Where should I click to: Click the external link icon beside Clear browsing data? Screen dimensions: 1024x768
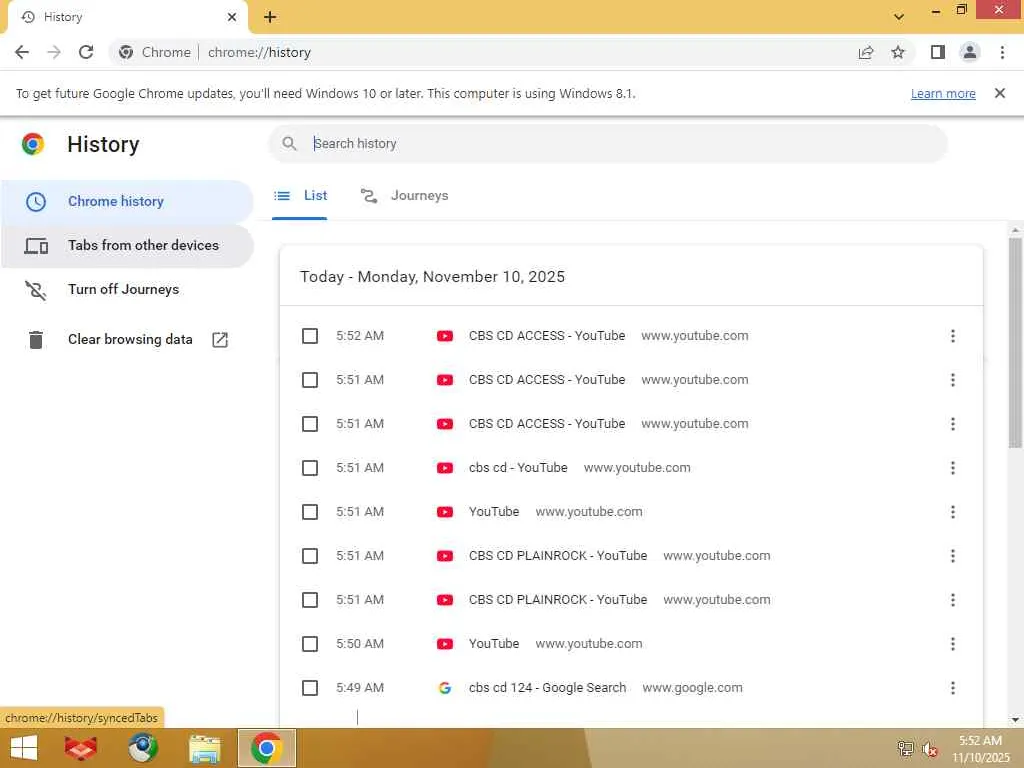click(220, 340)
